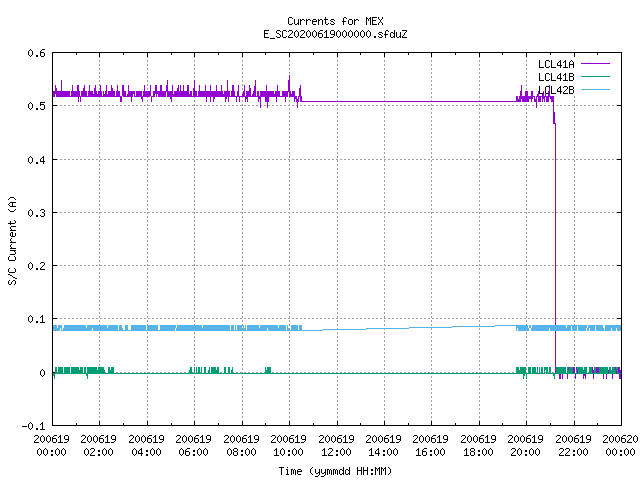
Task: Click the green LCL41B legend line sample
Action: click(595, 77)
